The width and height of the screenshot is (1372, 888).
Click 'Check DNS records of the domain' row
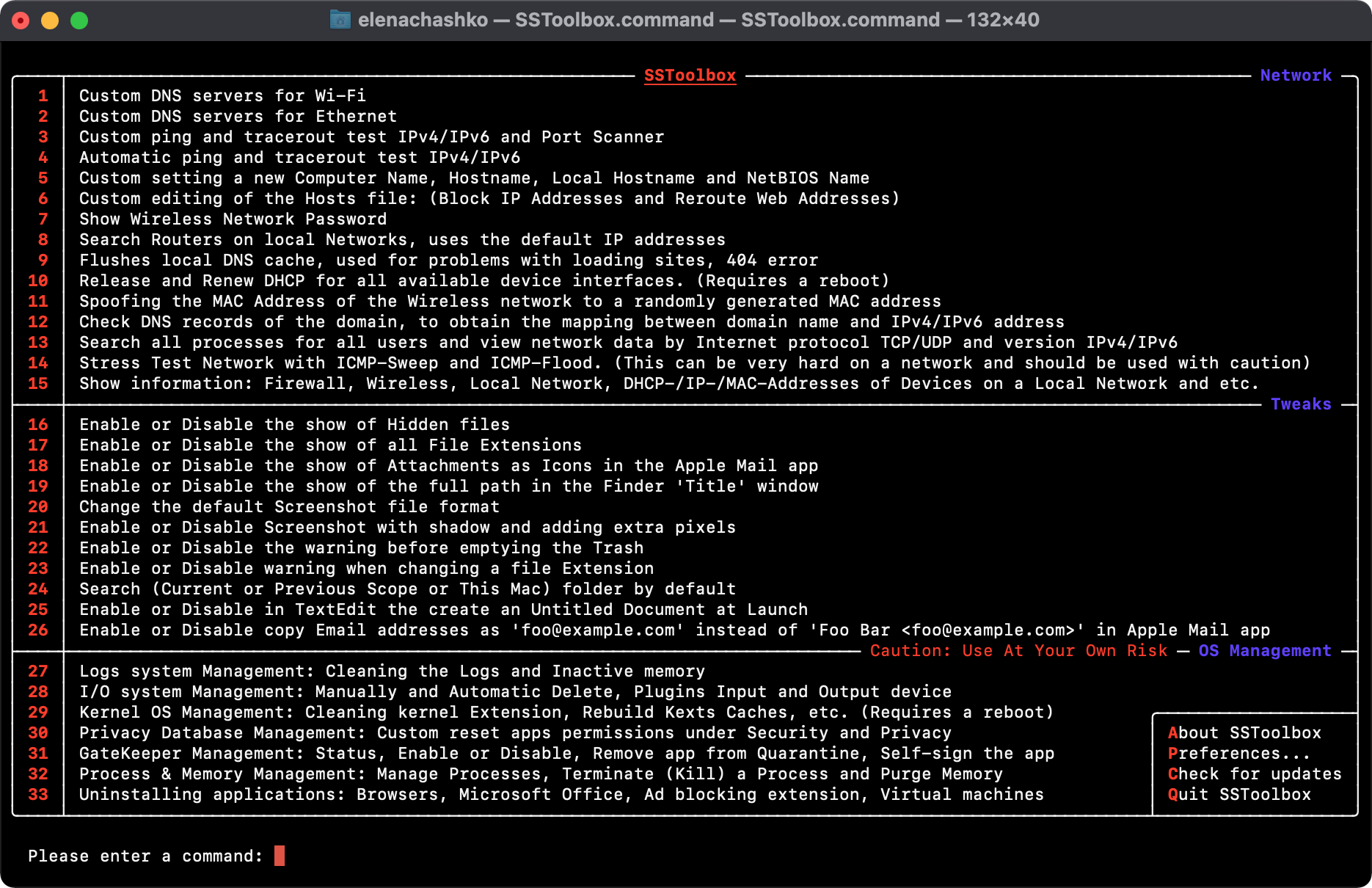click(572, 322)
